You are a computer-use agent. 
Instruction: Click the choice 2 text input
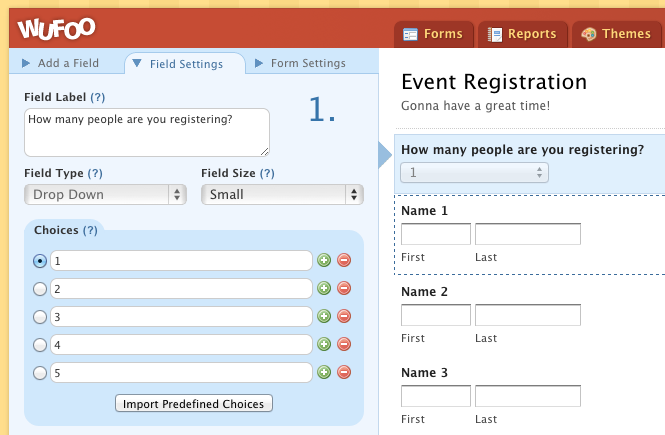coord(182,289)
